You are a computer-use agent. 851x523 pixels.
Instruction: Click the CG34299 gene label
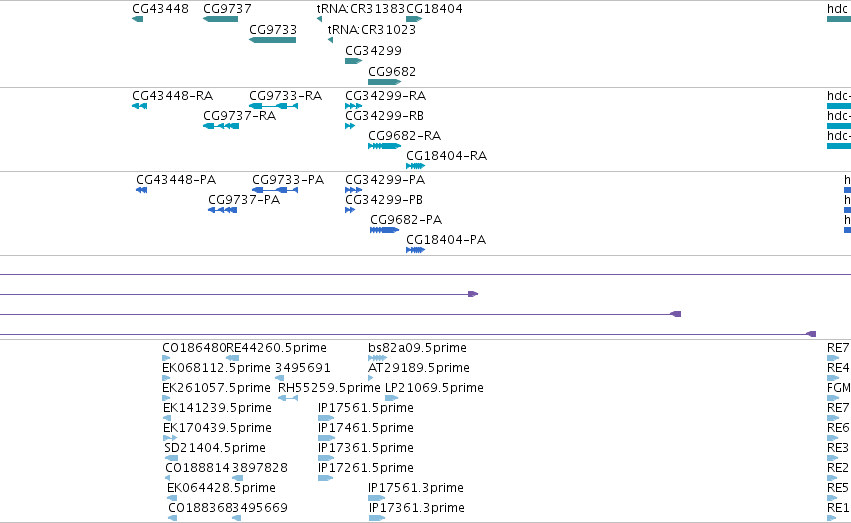tap(373, 50)
